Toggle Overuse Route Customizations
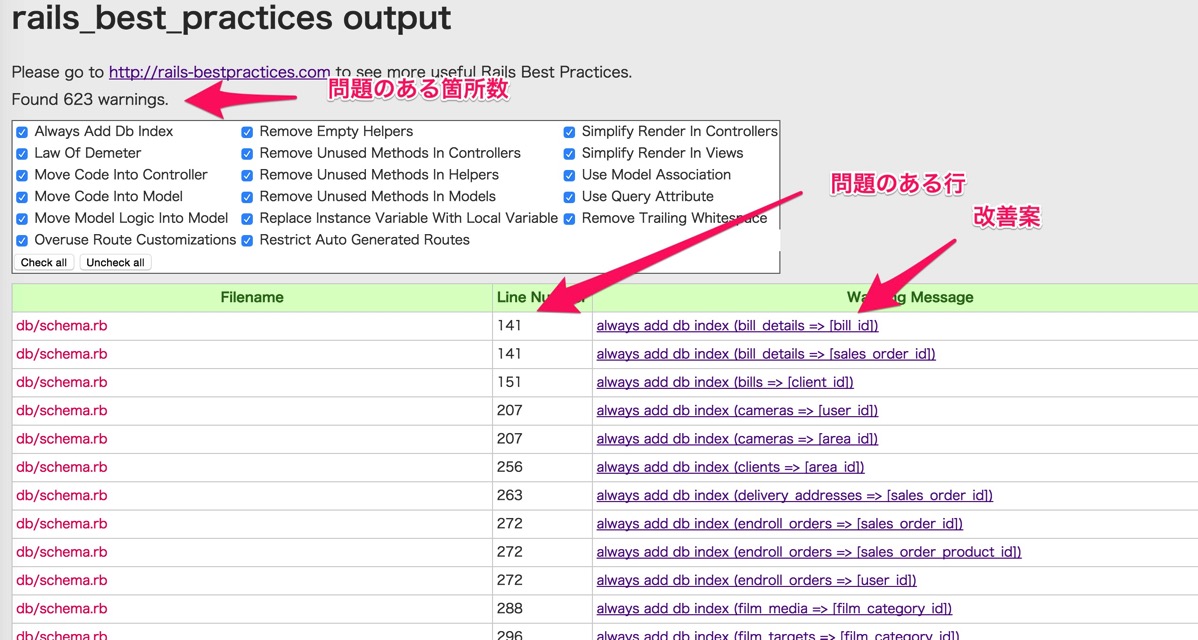The width and height of the screenshot is (1198, 640). click(x=21, y=239)
